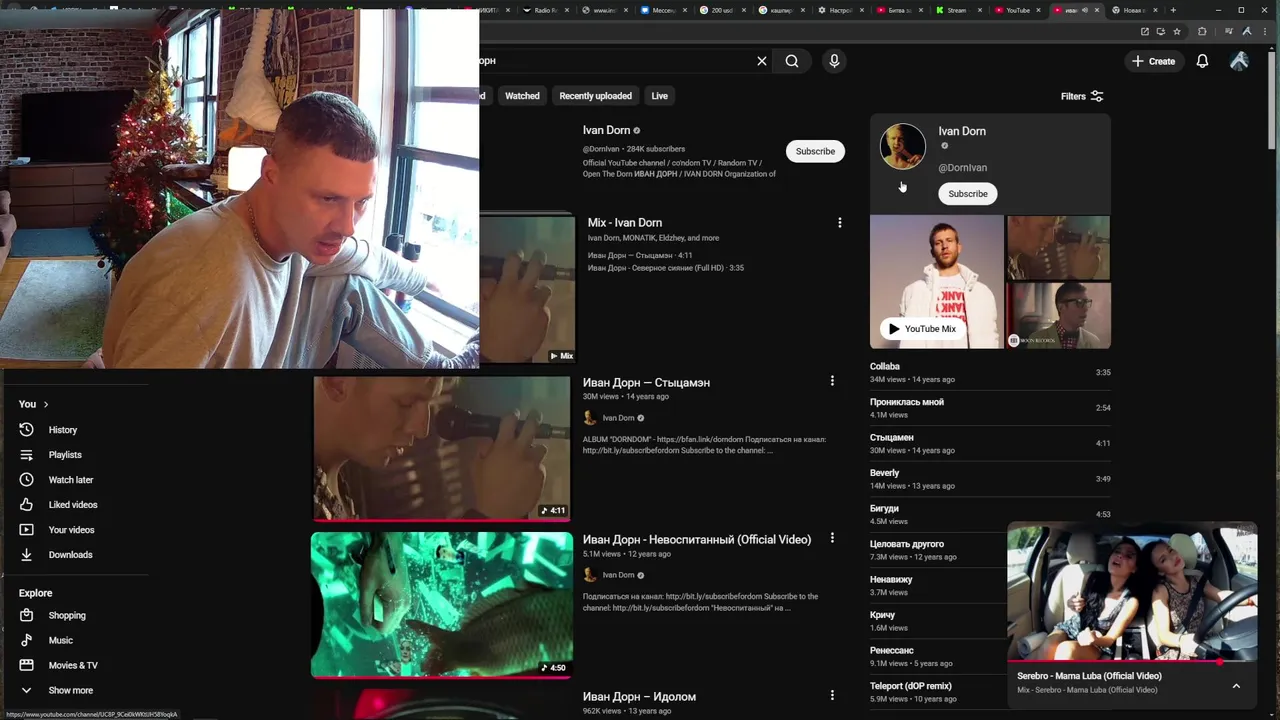The image size is (1280, 720).
Task: Expand the You section chevron
Action: point(45,404)
